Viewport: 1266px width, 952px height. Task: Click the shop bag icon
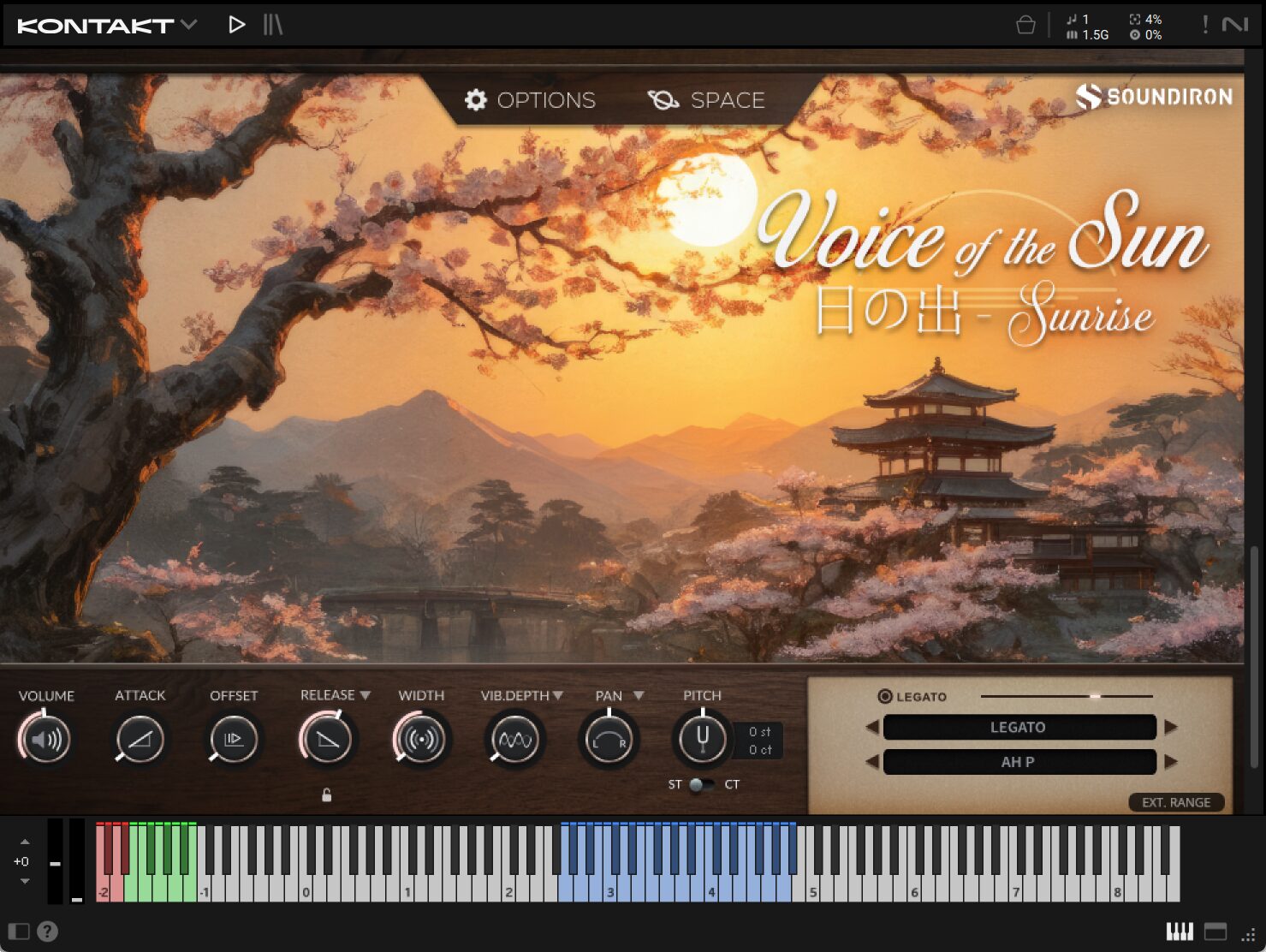(1025, 26)
